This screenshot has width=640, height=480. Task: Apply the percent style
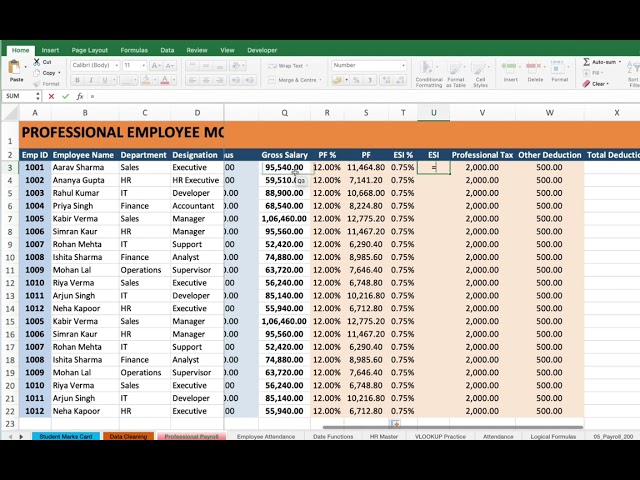[x=356, y=80]
